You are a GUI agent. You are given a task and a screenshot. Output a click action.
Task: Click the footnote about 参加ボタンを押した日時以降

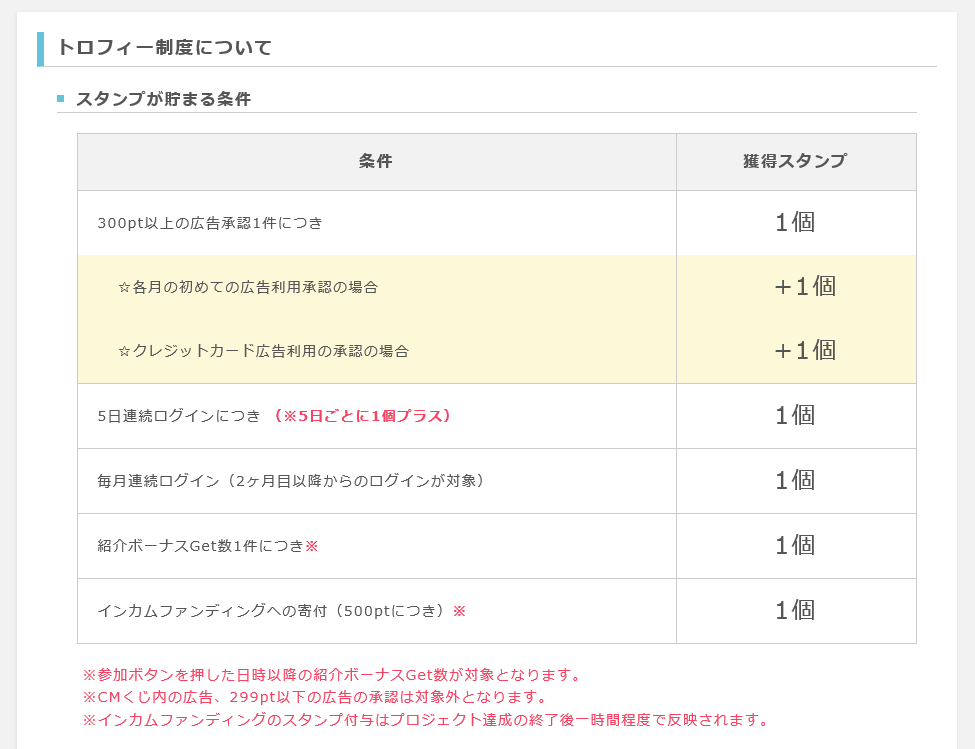(332, 674)
